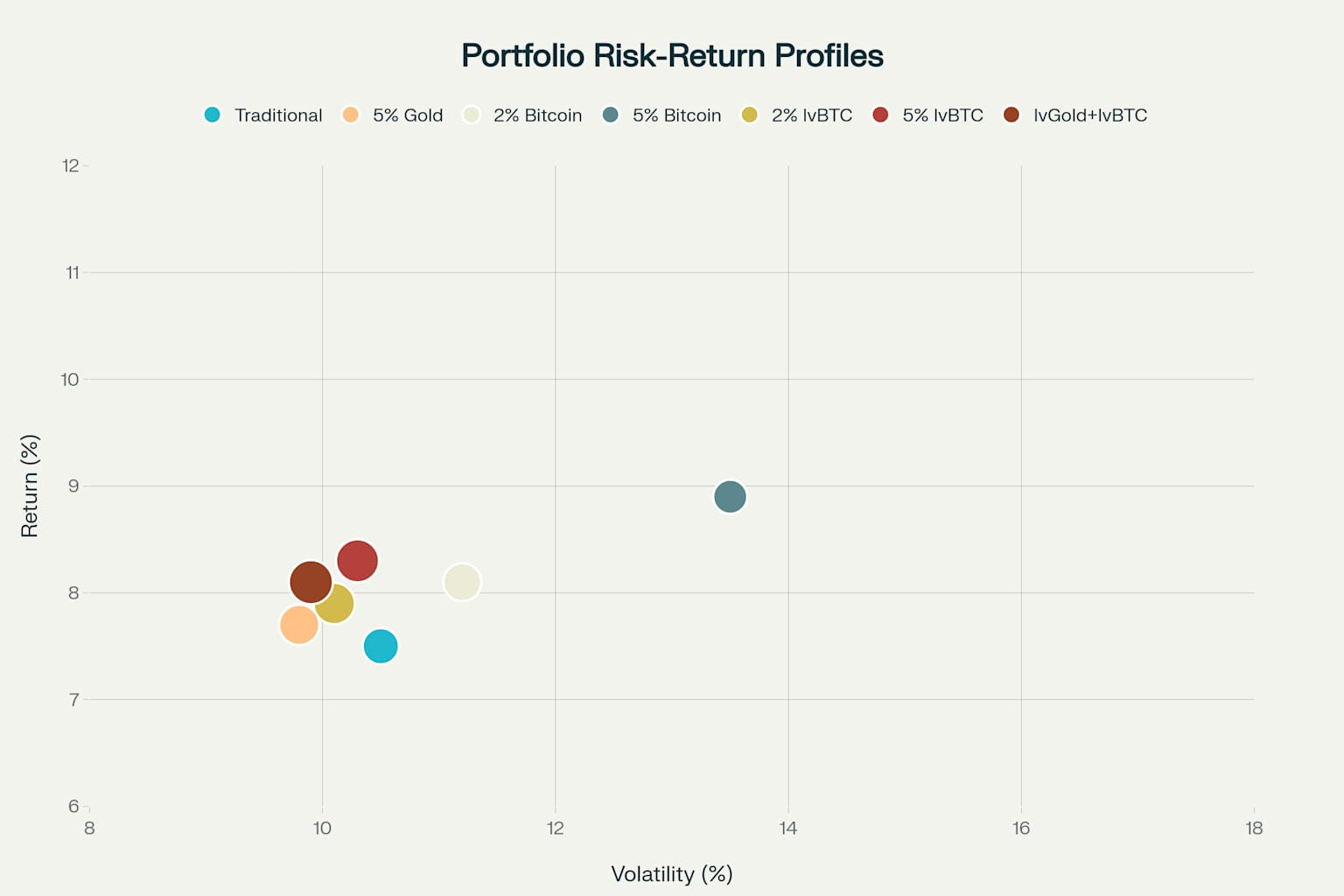Toggle the 5% Bitcoin legend label
The image size is (1344, 896).
[x=676, y=115]
